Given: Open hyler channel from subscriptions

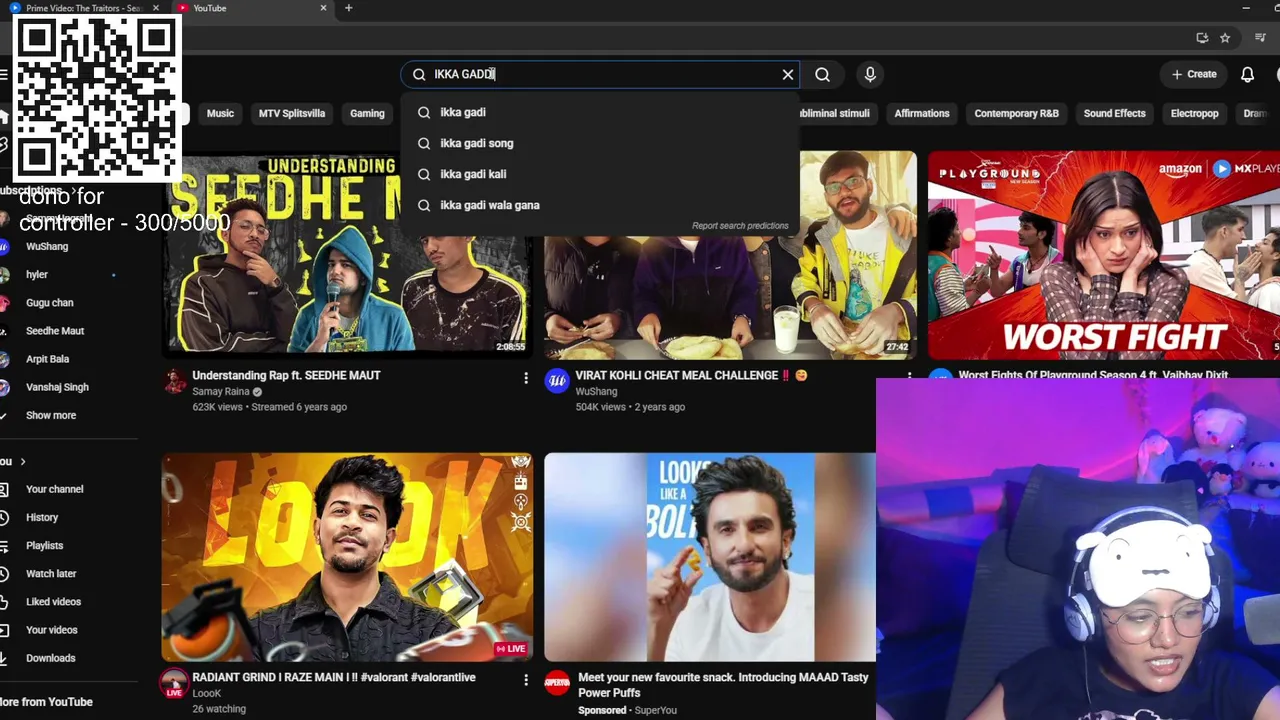Looking at the screenshot, I should click(x=37, y=274).
